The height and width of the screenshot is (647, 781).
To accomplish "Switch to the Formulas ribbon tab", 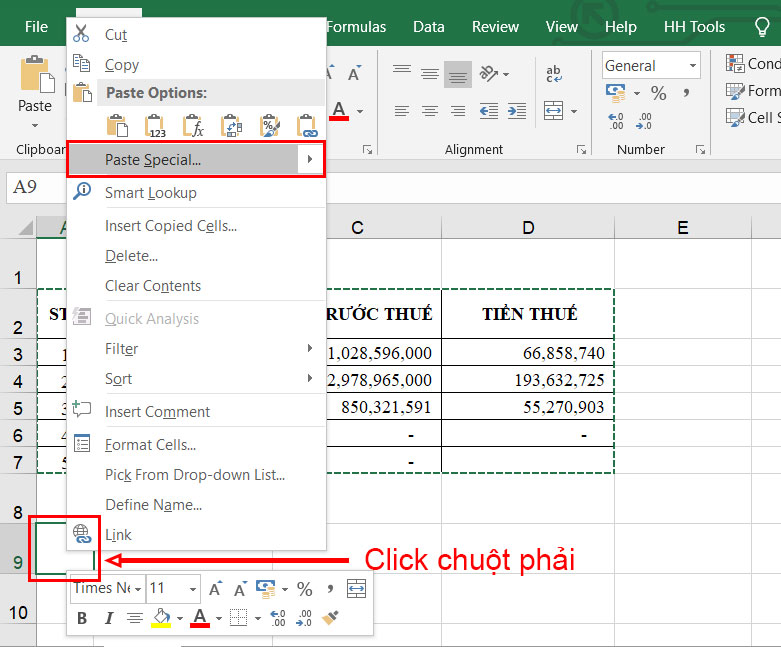I will 356,27.
